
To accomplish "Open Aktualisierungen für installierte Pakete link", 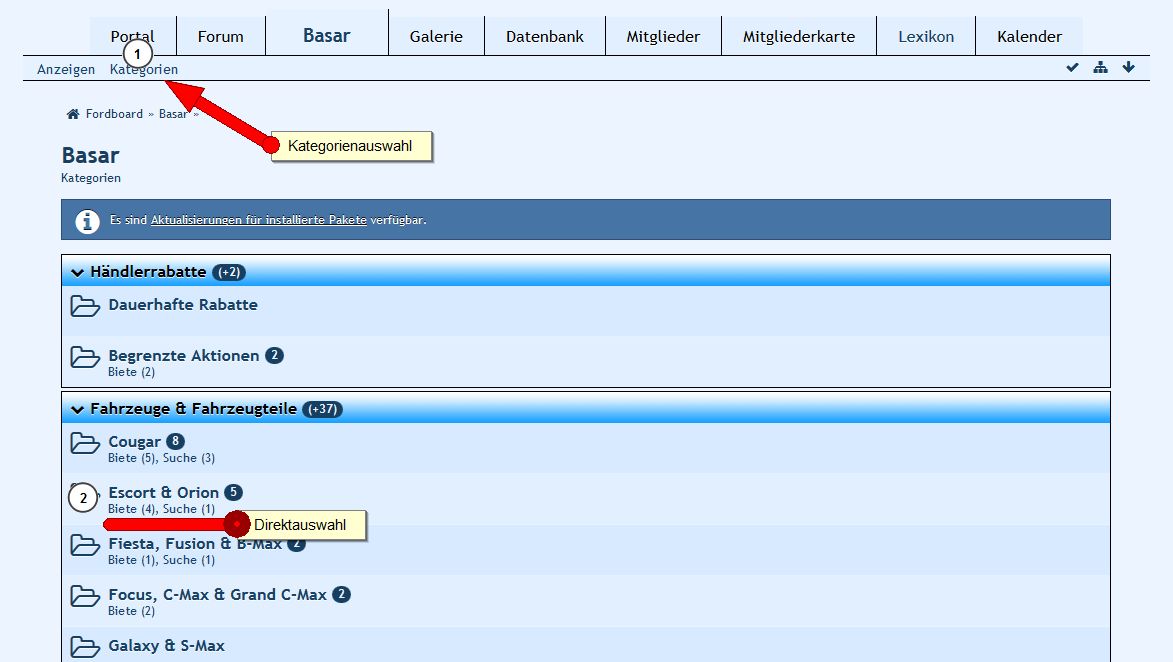I will coord(259,220).
